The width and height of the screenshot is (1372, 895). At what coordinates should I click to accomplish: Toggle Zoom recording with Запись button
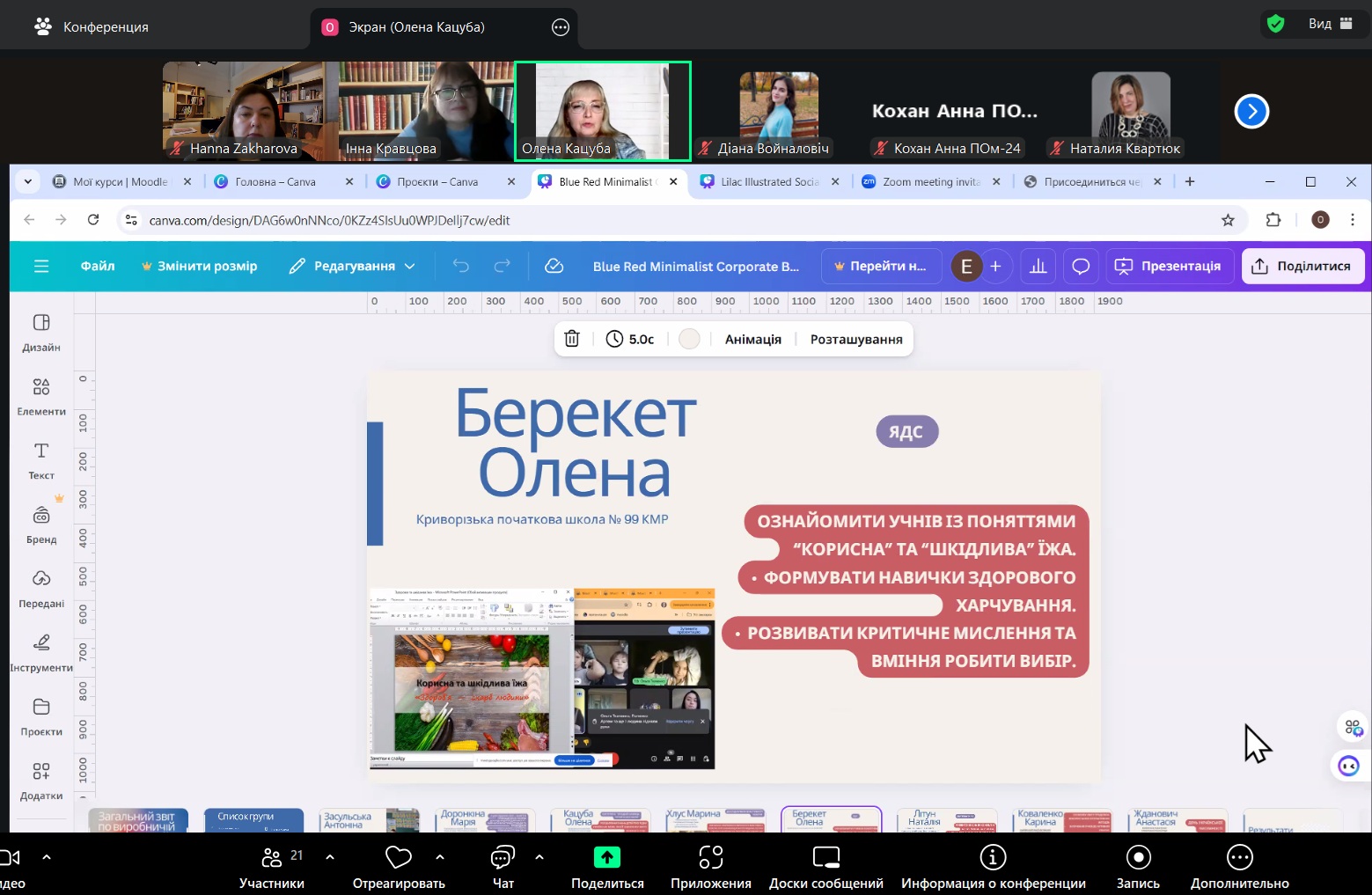(1138, 866)
